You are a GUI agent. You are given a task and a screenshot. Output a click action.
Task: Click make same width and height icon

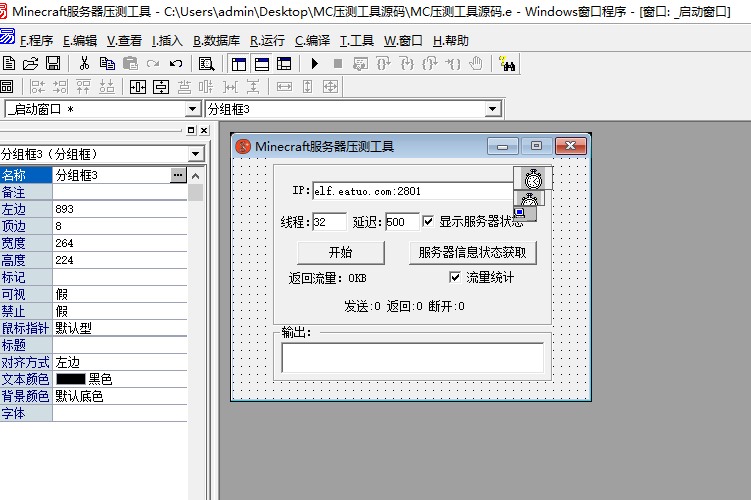330,87
